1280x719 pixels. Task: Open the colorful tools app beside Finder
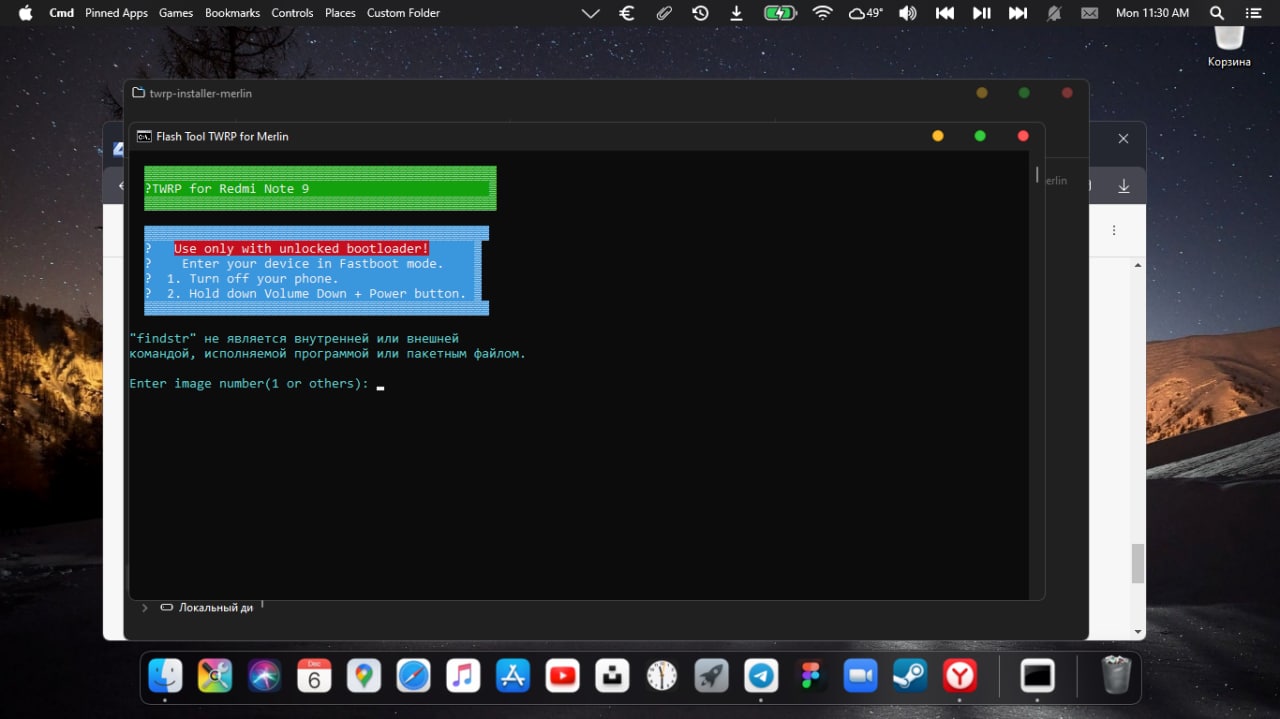tap(215, 676)
